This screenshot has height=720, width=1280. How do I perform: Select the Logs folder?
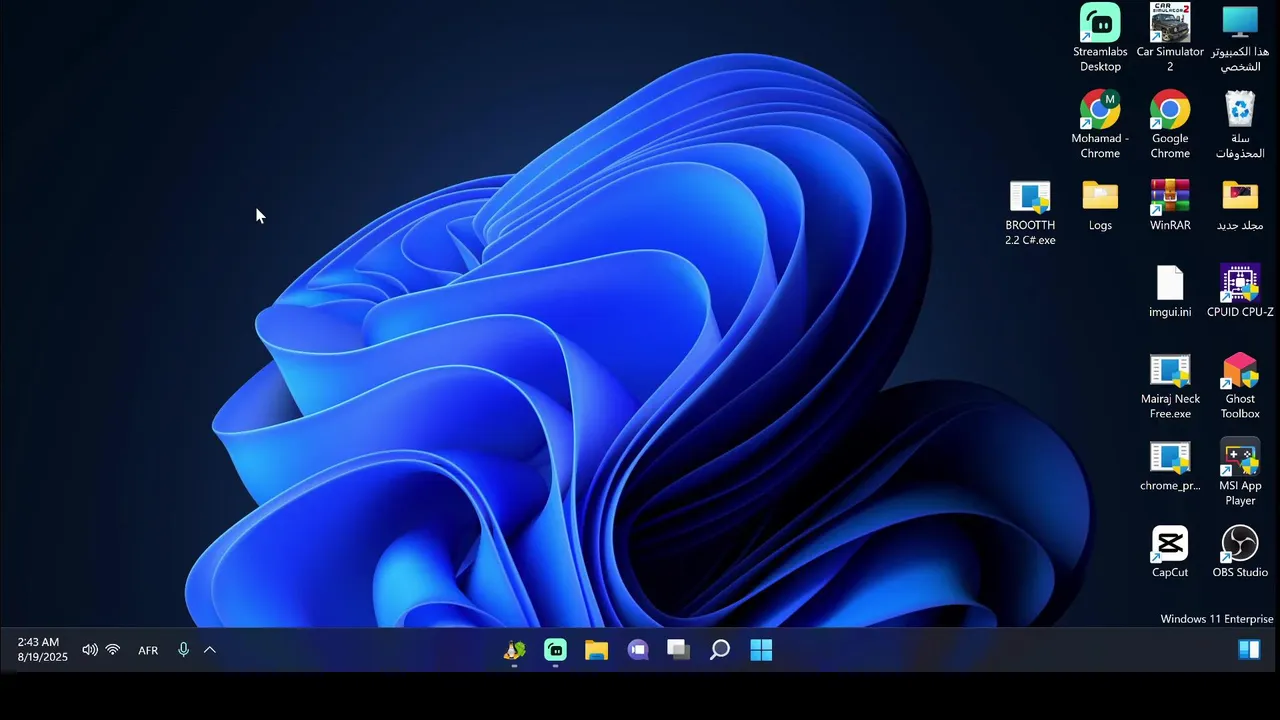(x=1100, y=205)
